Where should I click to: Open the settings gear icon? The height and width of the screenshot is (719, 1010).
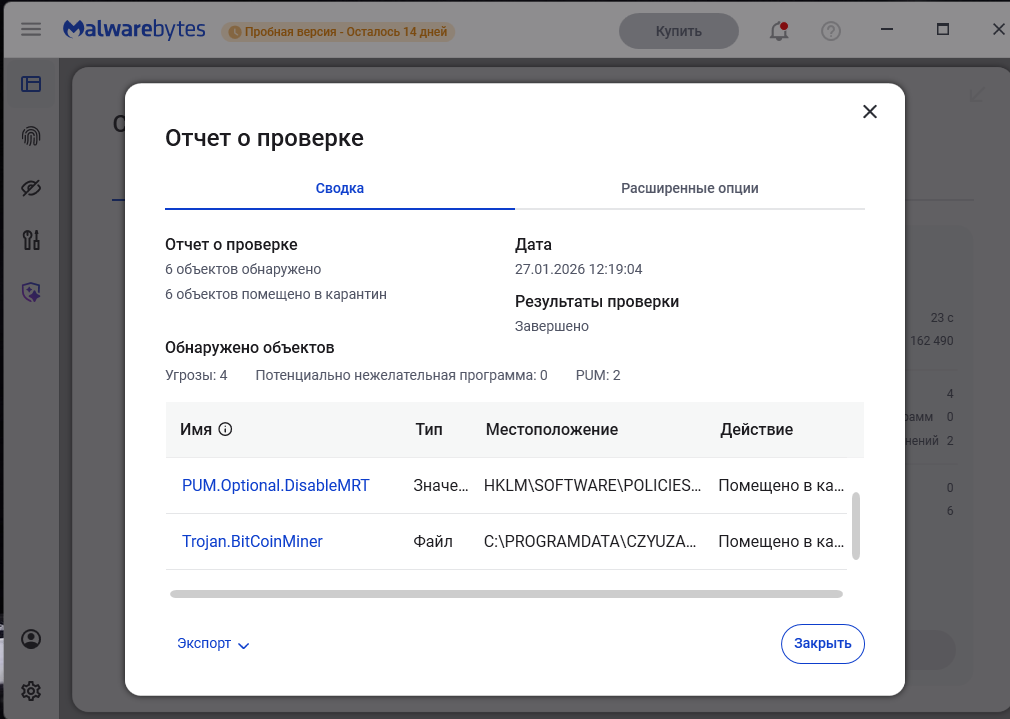[x=31, y=691]
